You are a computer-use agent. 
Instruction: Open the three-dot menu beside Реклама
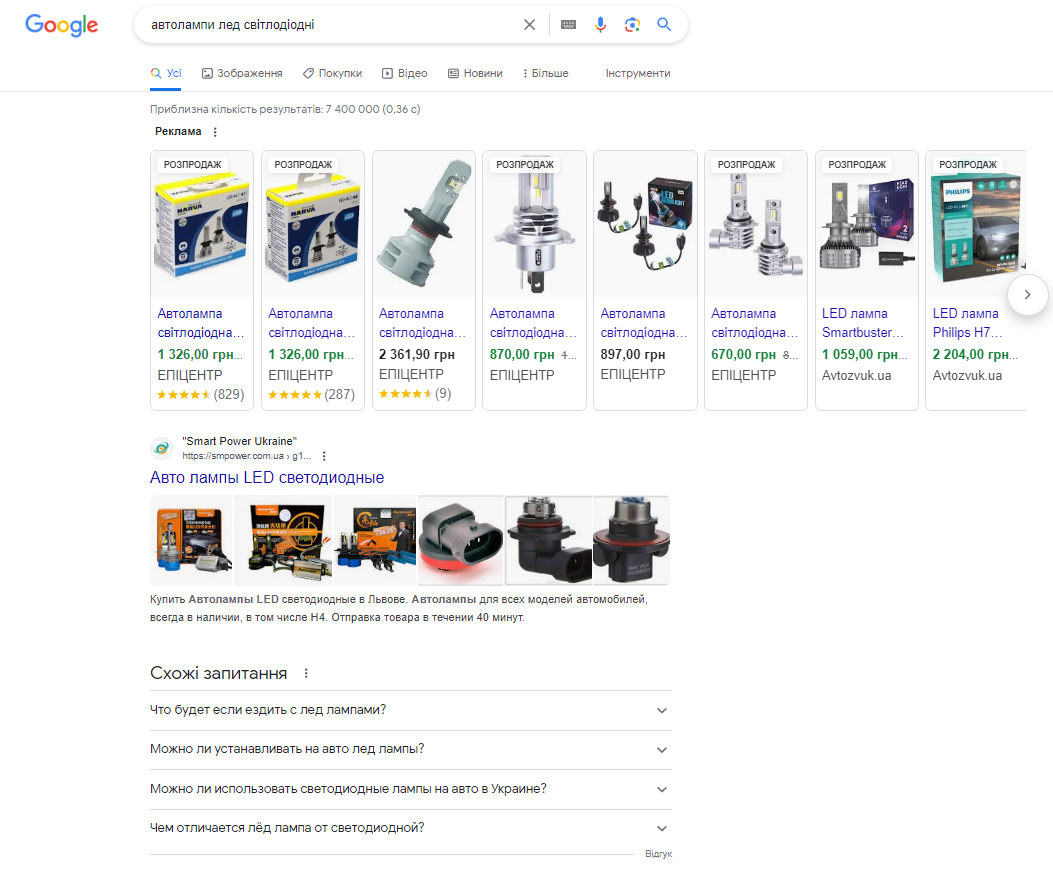point(215,132)
